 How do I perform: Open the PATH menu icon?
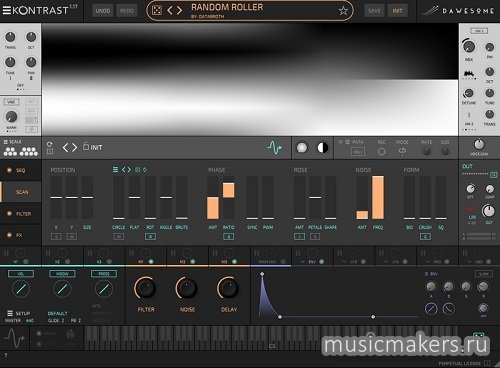(x=347, y=142)
